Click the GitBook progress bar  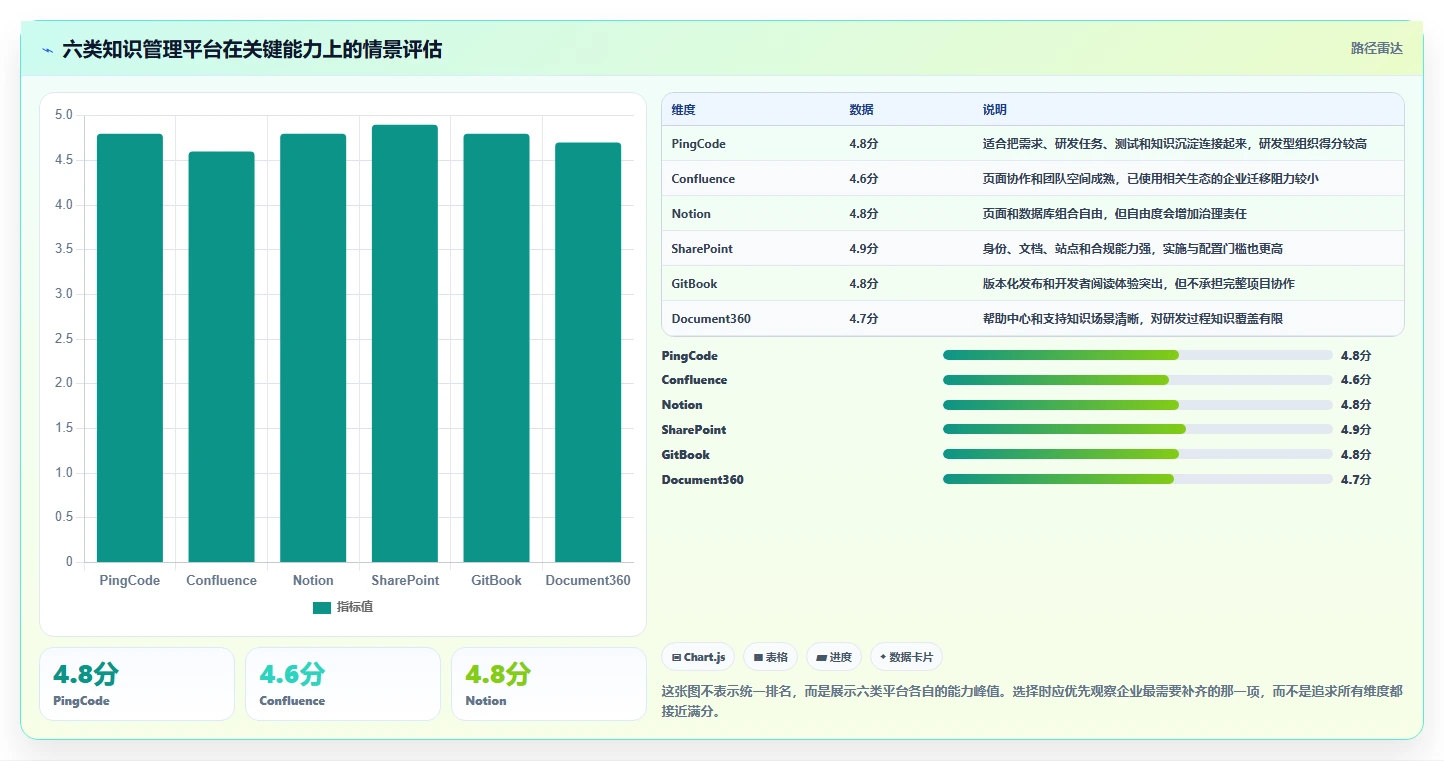(1137, 454)
